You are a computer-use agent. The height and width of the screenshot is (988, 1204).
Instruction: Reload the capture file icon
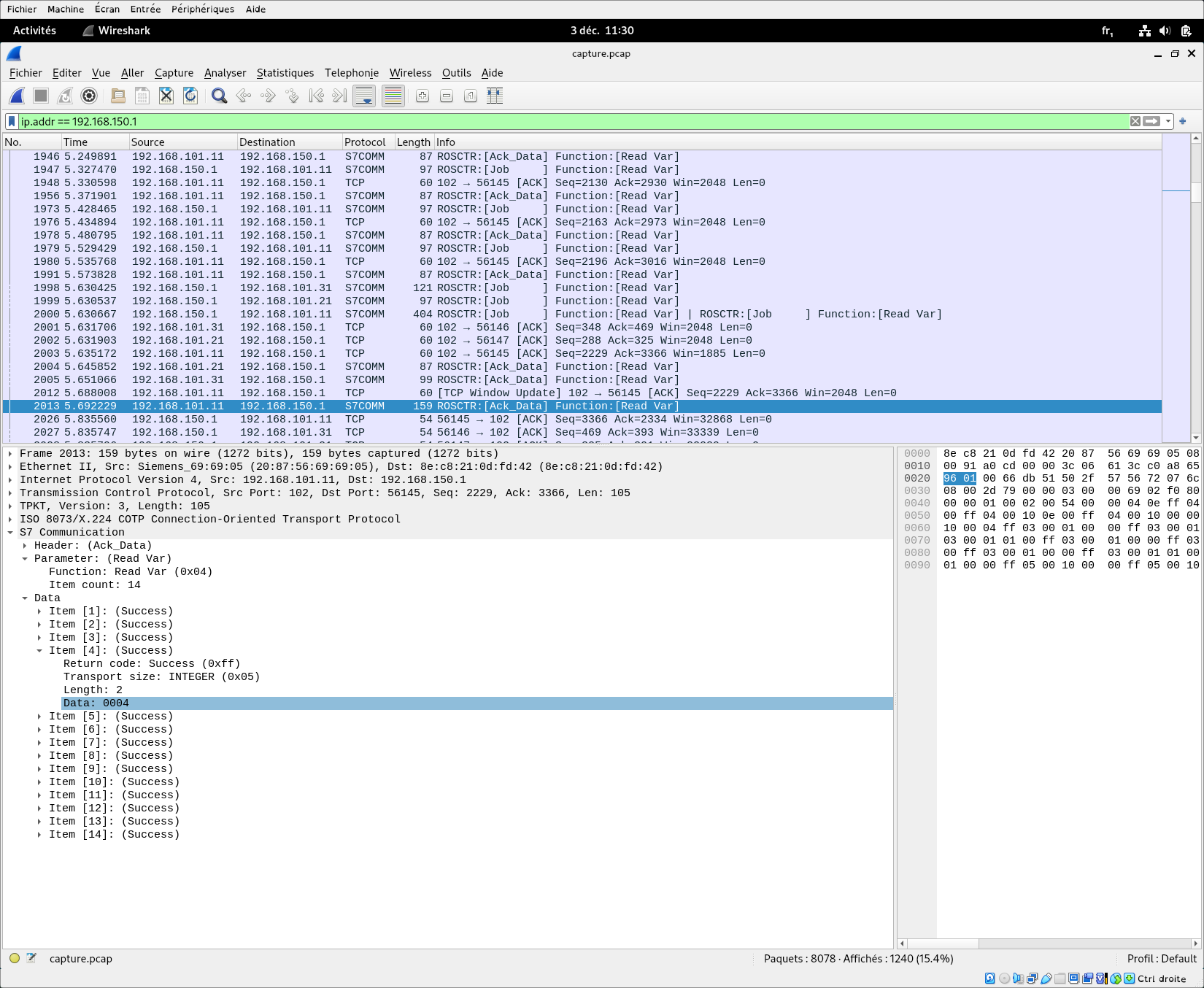coord(190,96)
